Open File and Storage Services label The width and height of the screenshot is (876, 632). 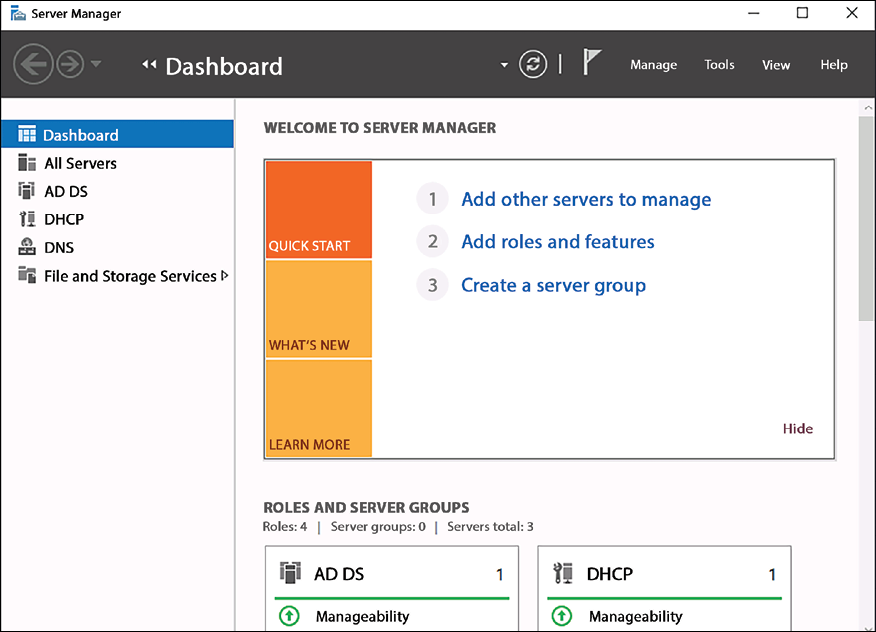130,276
